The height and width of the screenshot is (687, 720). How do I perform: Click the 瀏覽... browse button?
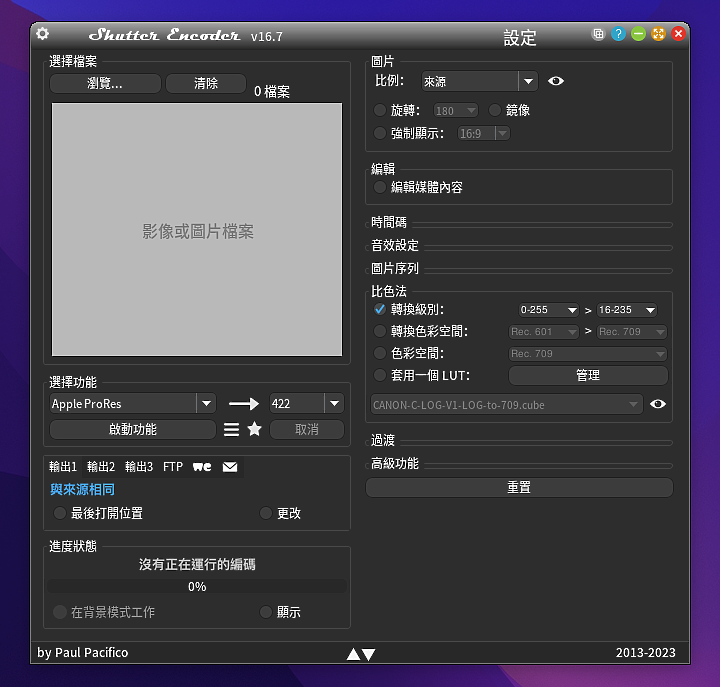click(x=105, y=84)
